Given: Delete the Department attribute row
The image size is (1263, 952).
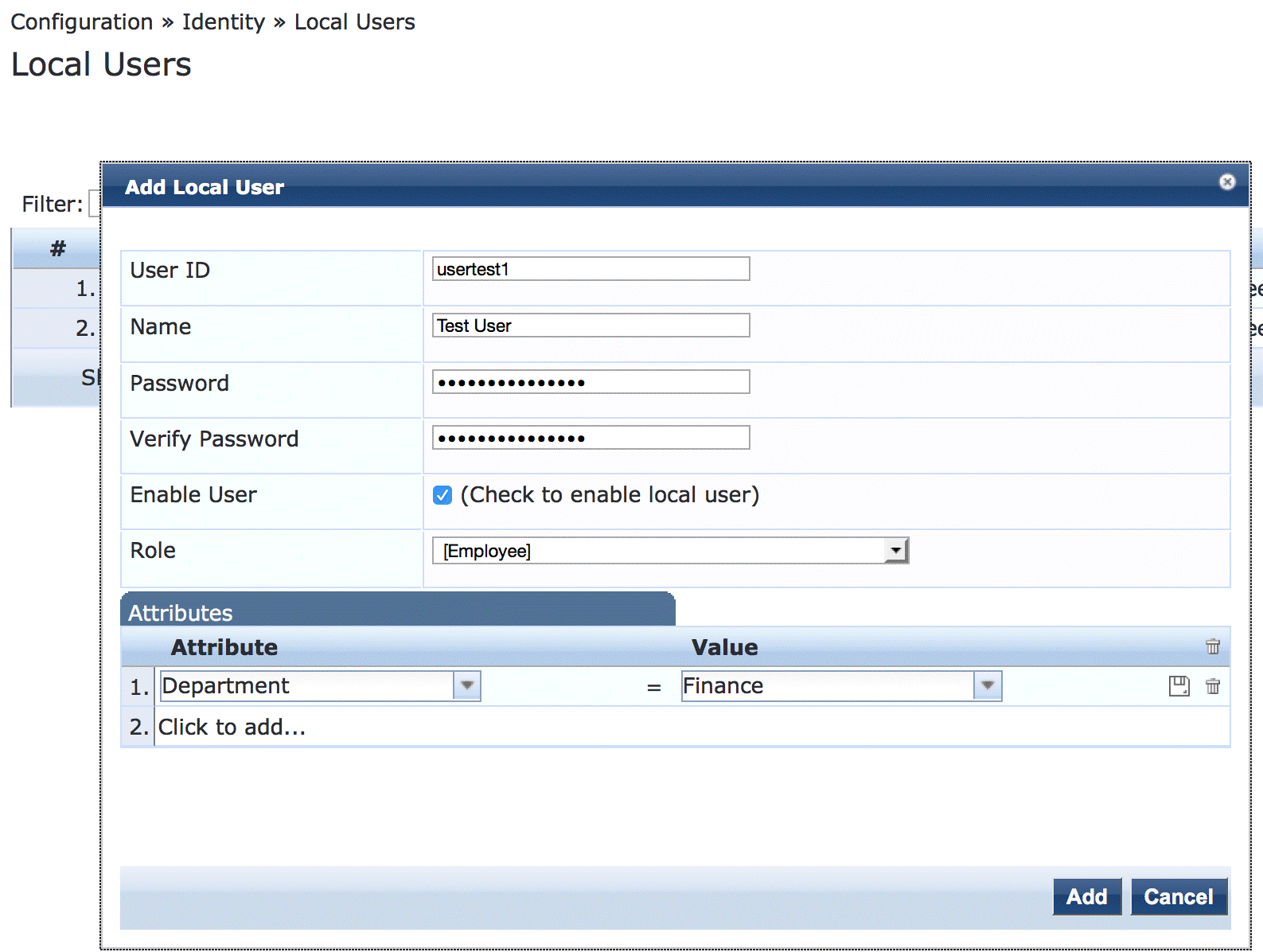Looking at the screenshot, I should [1213, 686].
